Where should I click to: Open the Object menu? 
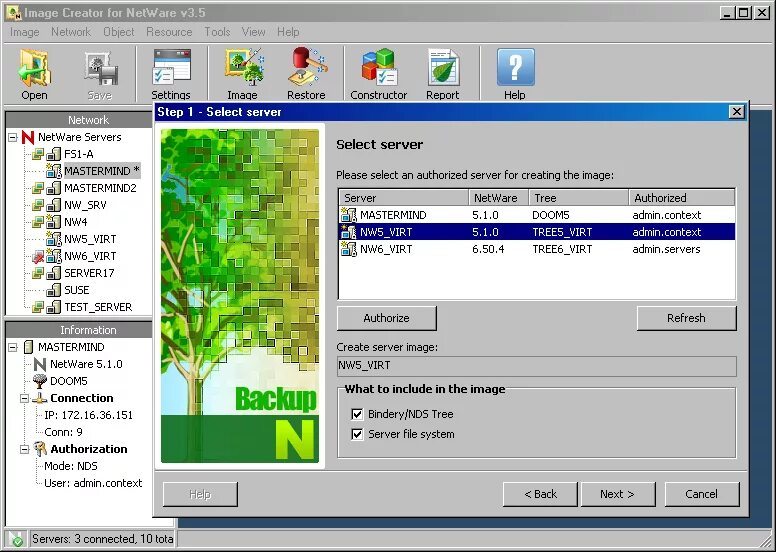[x=119, y=32]
